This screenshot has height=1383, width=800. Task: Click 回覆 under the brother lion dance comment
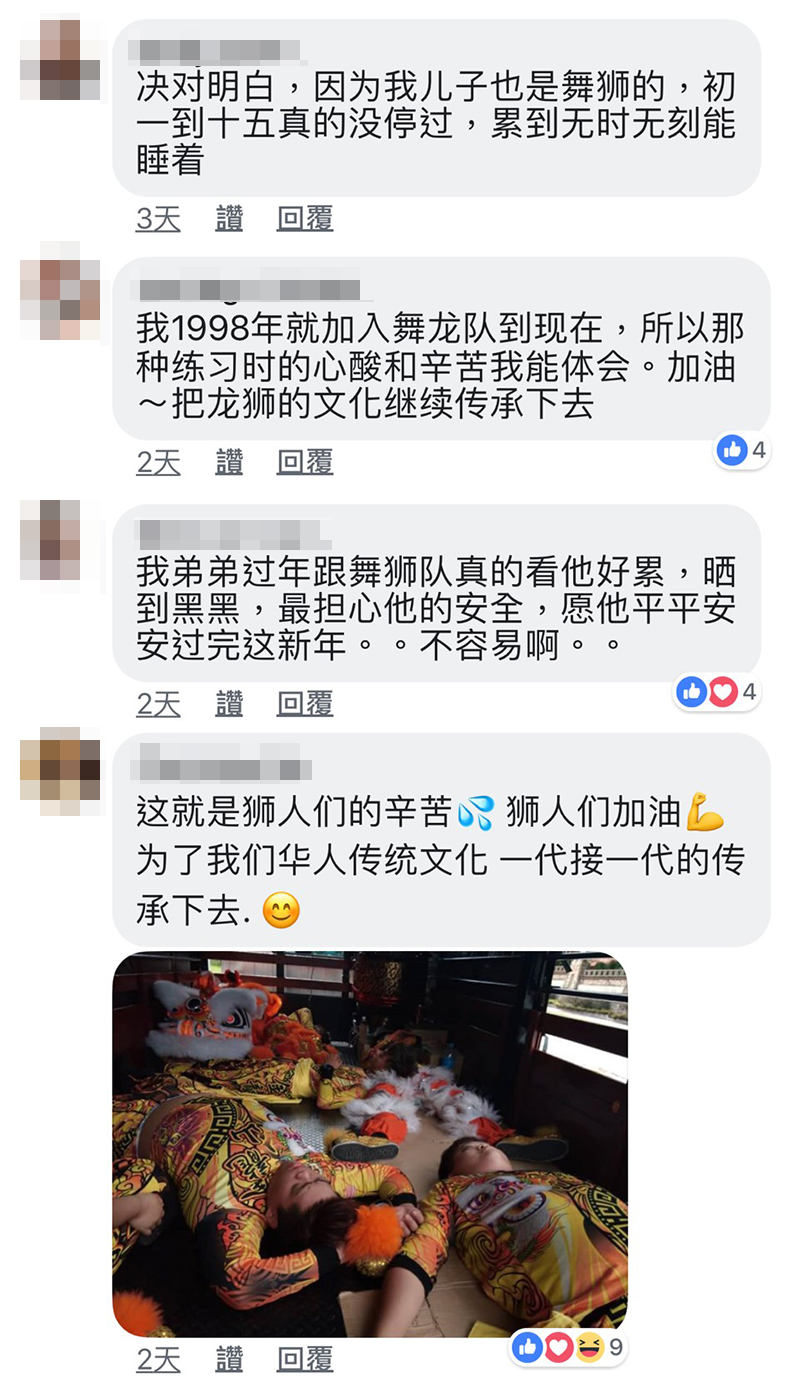305,704
